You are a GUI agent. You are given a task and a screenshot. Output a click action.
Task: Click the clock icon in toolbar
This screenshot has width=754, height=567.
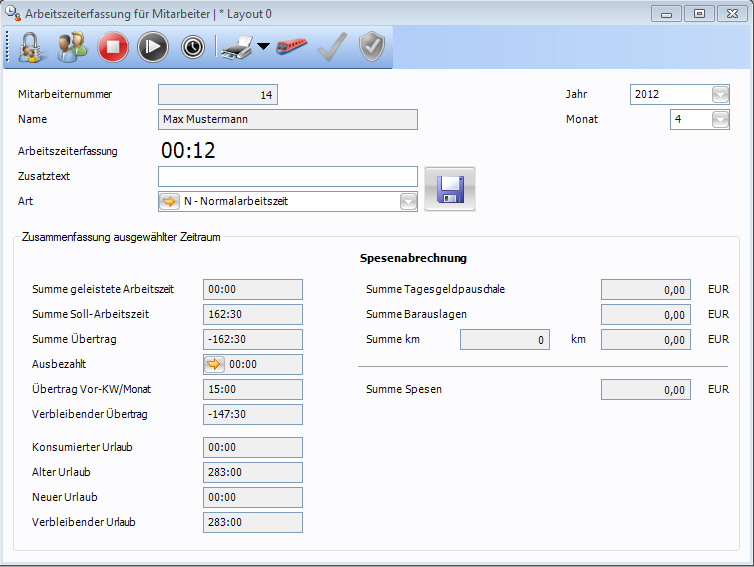tap(193, 47)
